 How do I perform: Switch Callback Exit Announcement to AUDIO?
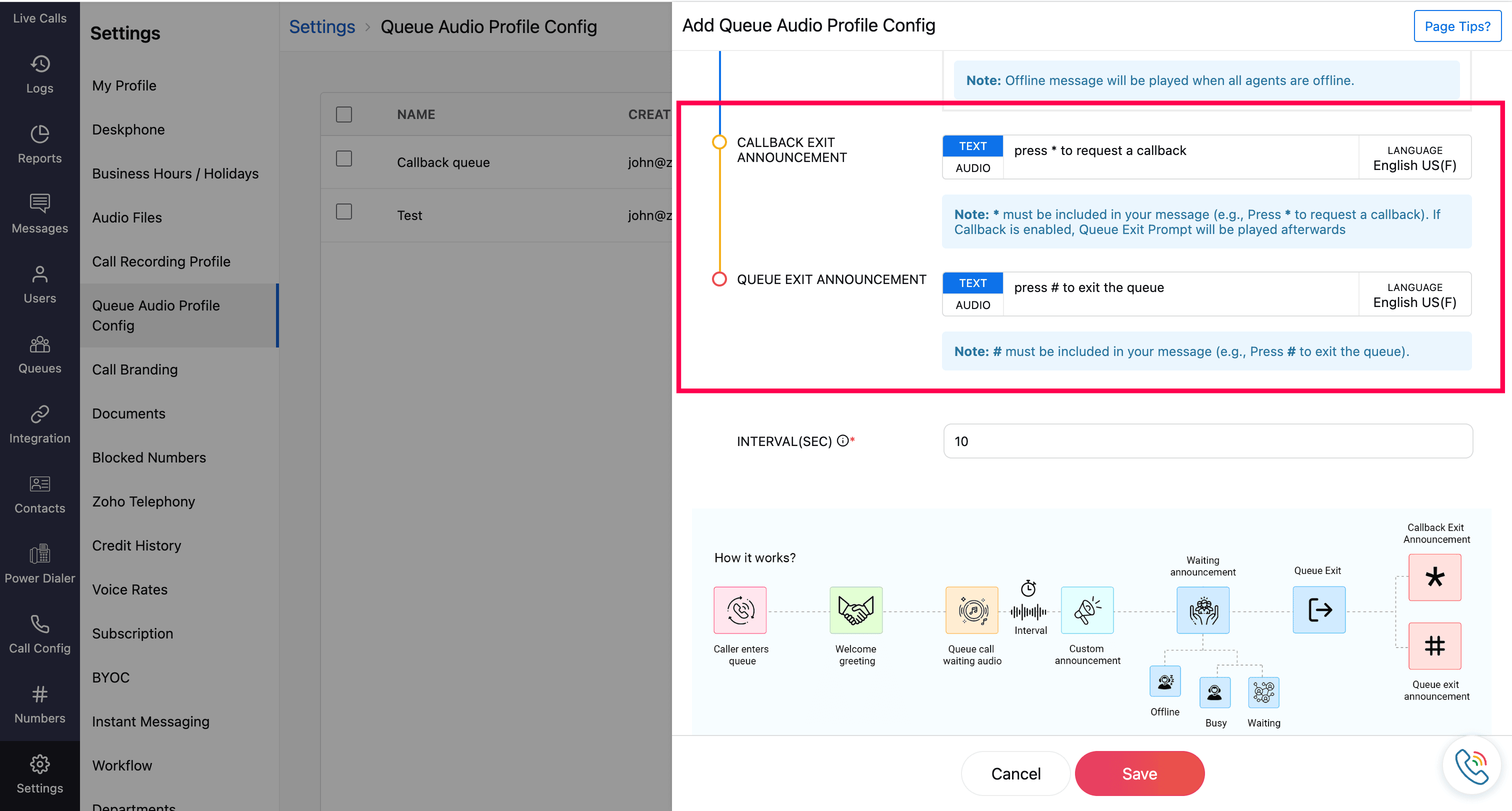pos(972,168)
